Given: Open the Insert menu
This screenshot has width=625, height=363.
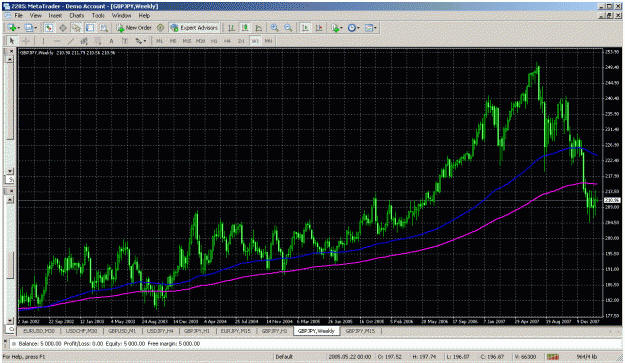Looking at the screenshot, I should (55, 16).
